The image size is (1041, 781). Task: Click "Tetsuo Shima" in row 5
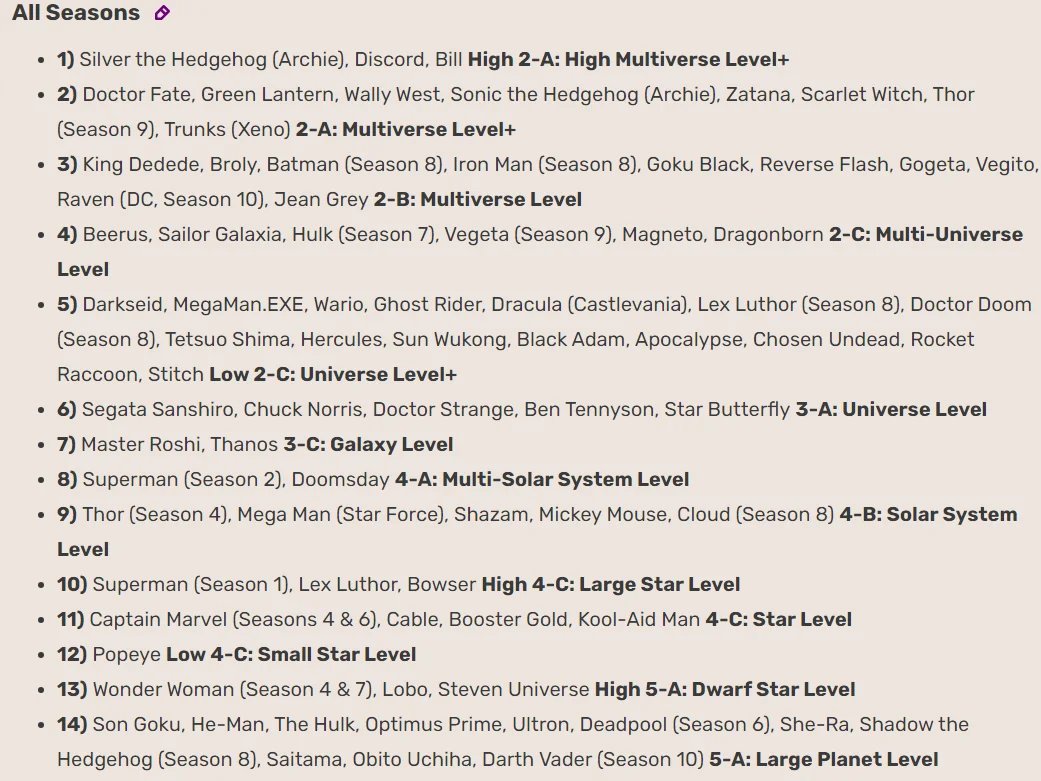(228, 339)
